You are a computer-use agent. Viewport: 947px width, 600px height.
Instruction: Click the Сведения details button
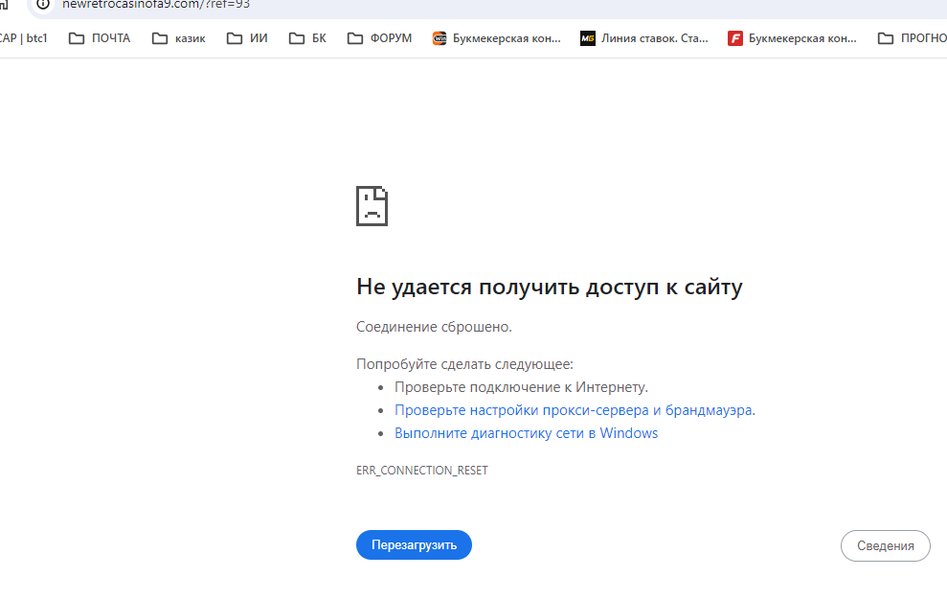pyautogui.click(x=885, y=546)
